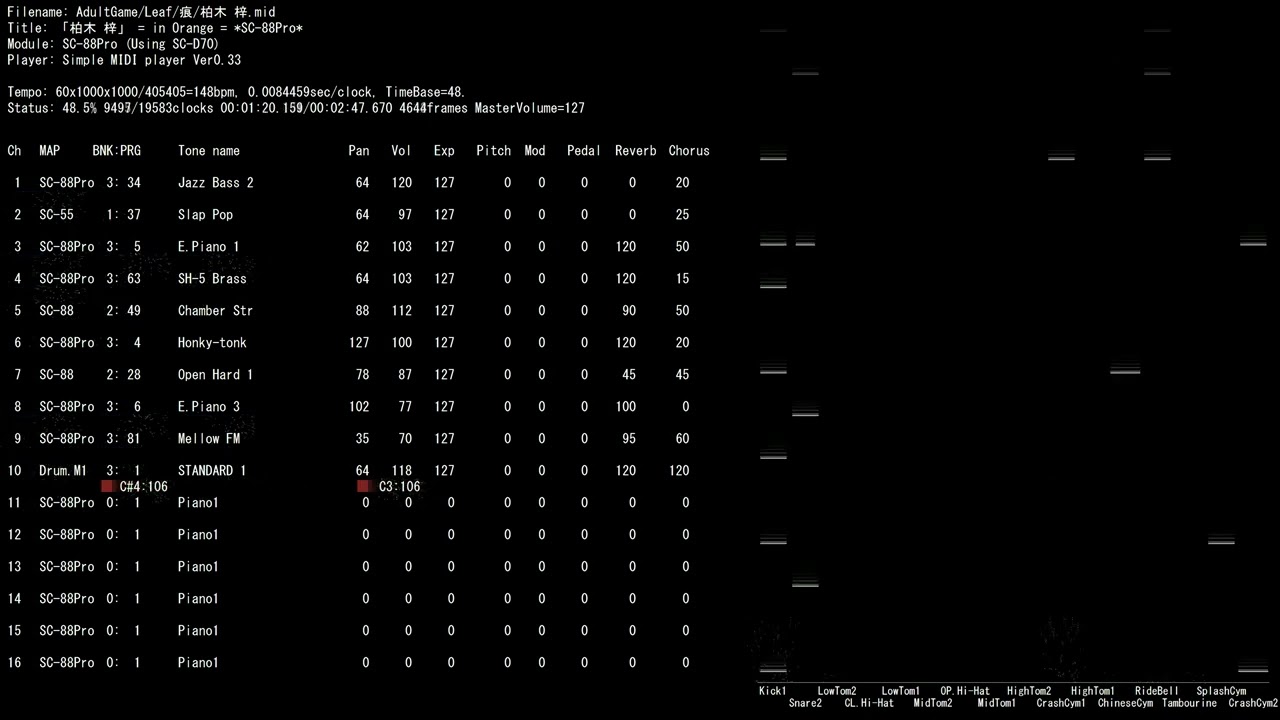Click the Ch column header
Viewport: 1280px width, 720px height.
pyautogui.click(x=14, y=151)
